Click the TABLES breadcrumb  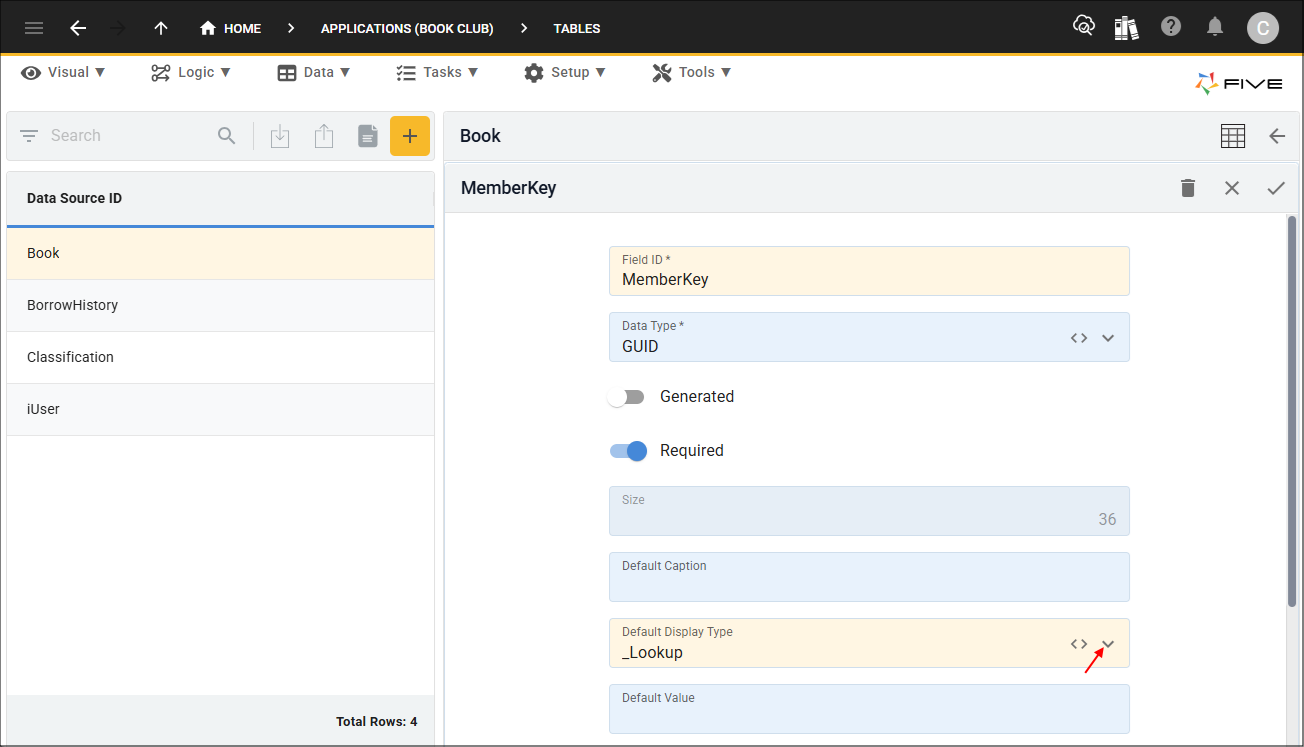(x=577, y=28)
